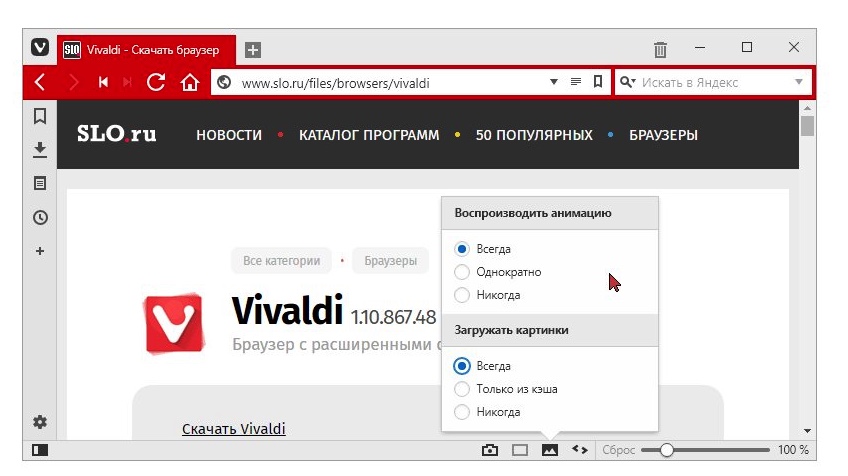Open НОВОСТИ in the site menu

pos(229,135)
